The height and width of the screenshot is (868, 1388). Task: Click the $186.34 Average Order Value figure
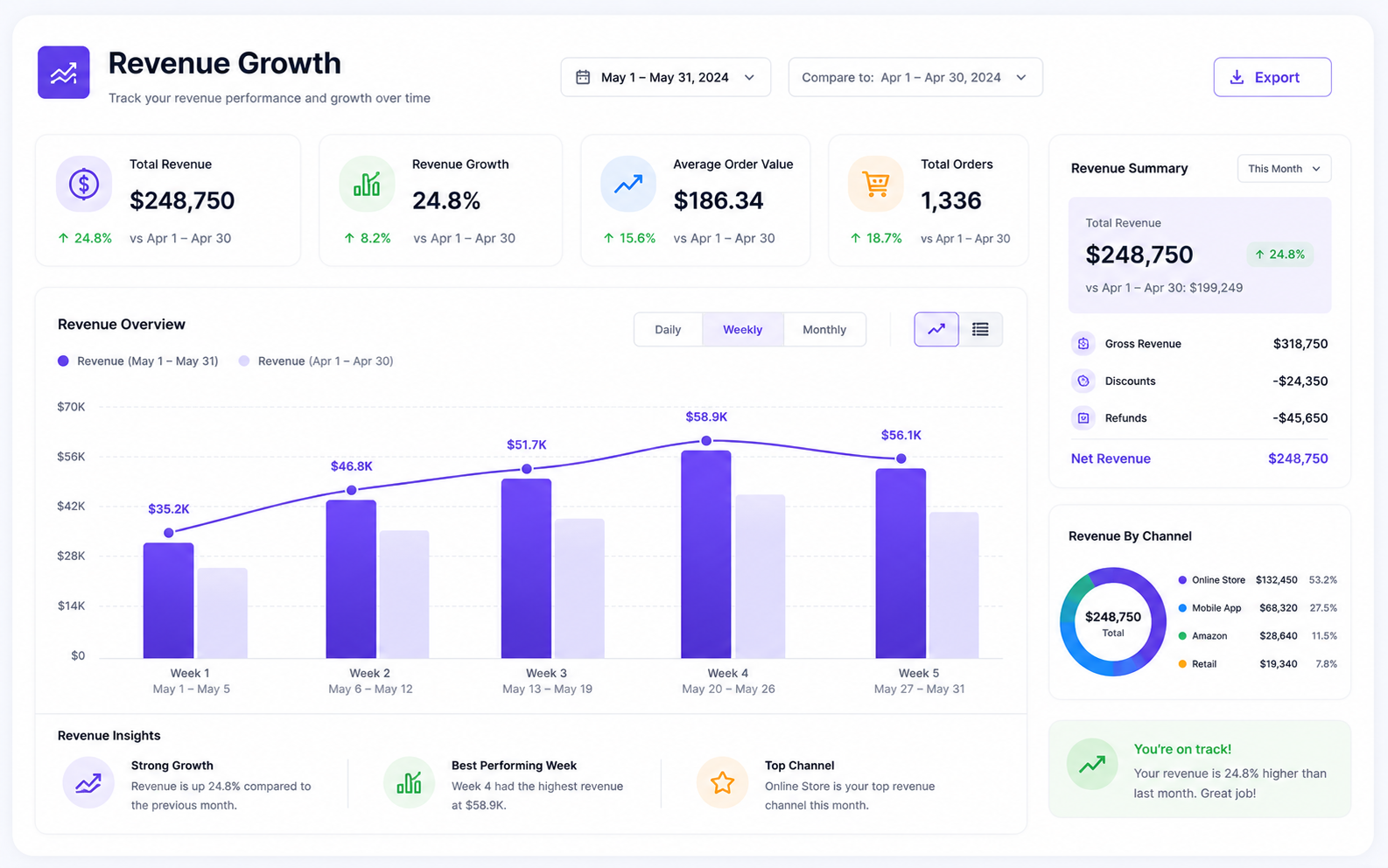719,201
